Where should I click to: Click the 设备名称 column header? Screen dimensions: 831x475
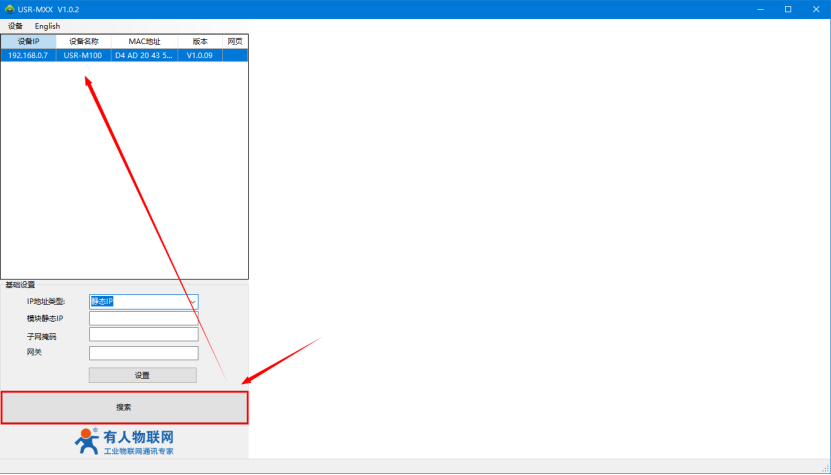tap(83, 41)
